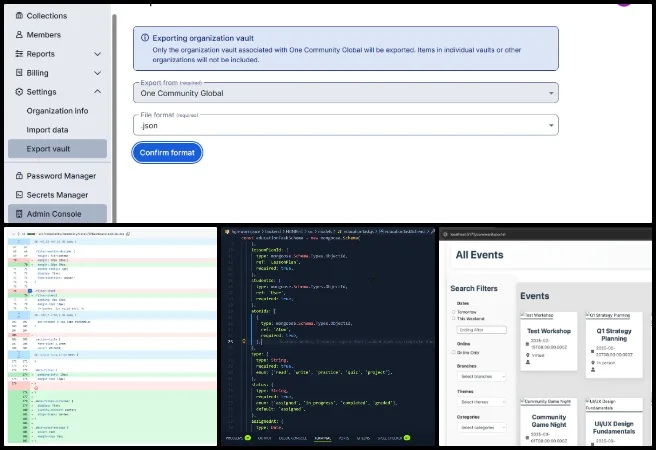Image resolution: width=656 pixels, height=450 pixels.
Task: Select the Export vault menu item
Action: (57, 149)
